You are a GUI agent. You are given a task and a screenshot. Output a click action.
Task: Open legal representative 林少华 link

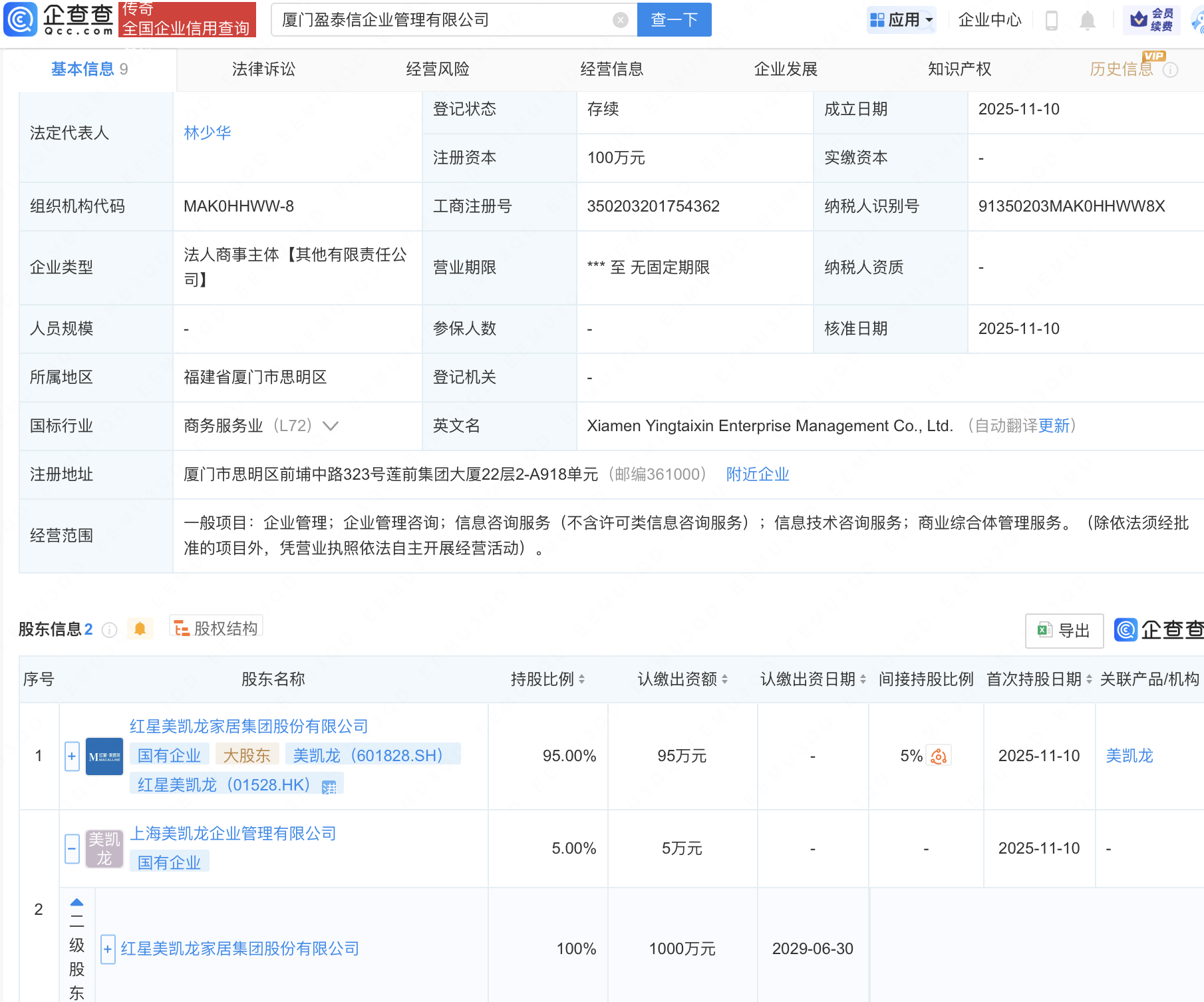point(208,133)
